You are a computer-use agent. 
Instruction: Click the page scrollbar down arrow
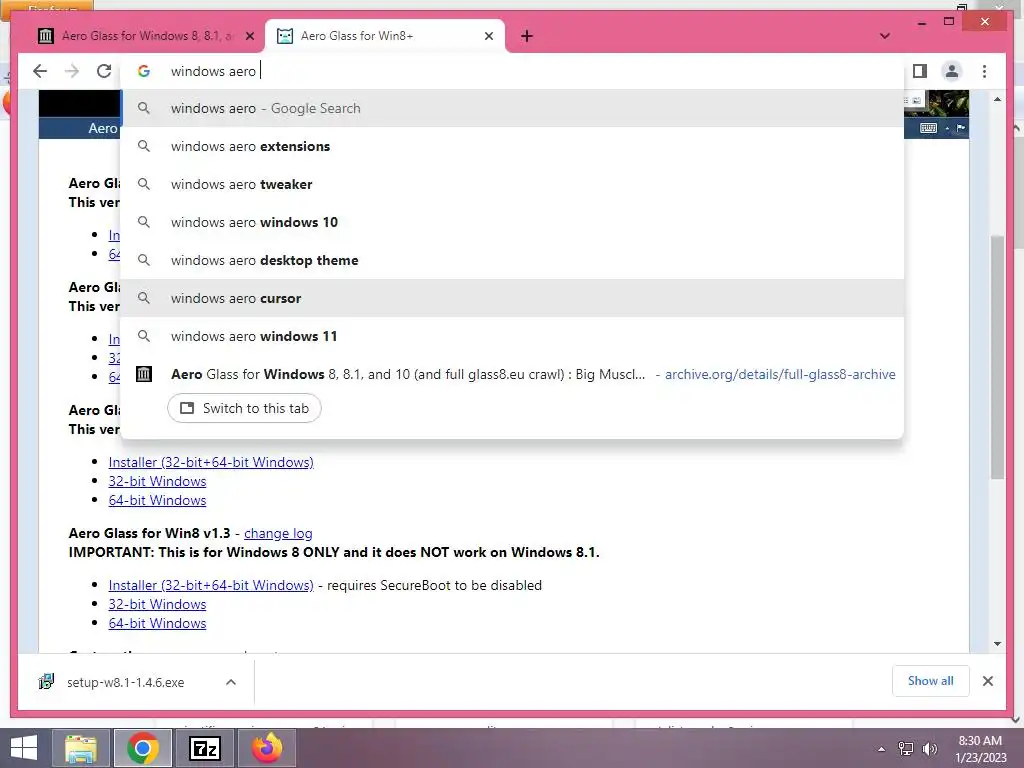[997, 644]
